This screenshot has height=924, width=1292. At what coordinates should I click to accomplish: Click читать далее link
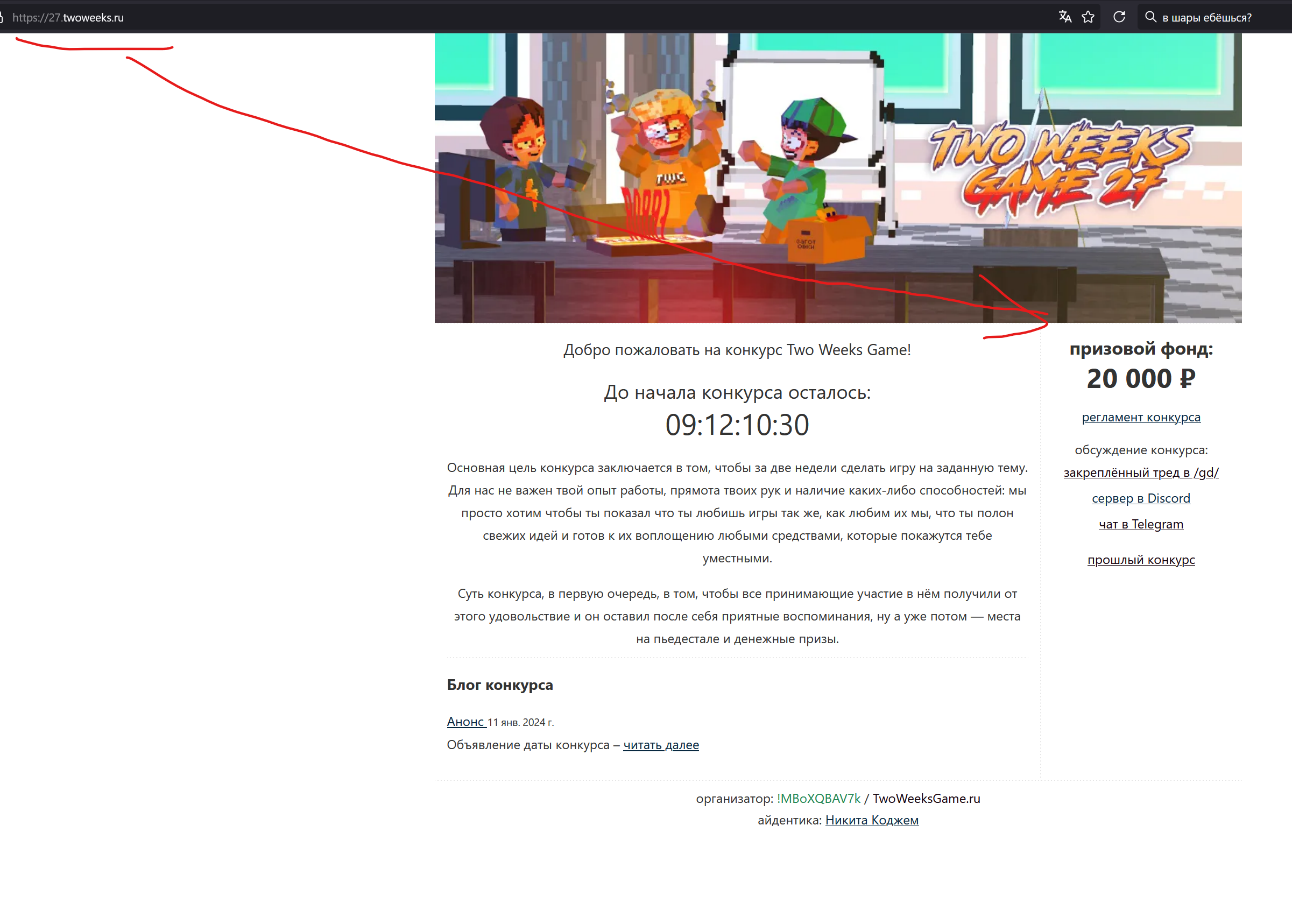pos(660,745)
